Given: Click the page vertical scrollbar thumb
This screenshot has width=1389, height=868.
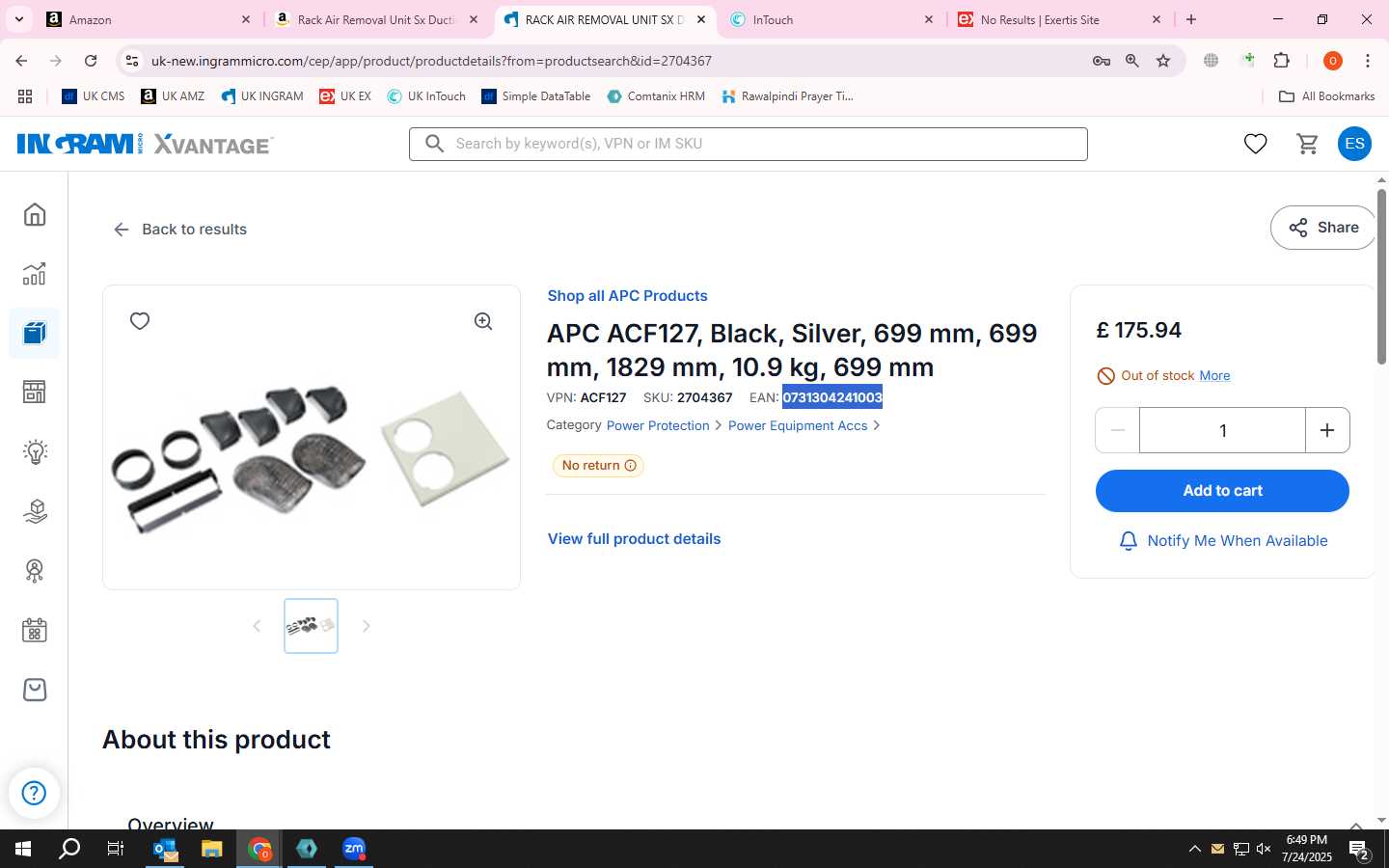Looking at the screenshot, I should [1381, 277].
